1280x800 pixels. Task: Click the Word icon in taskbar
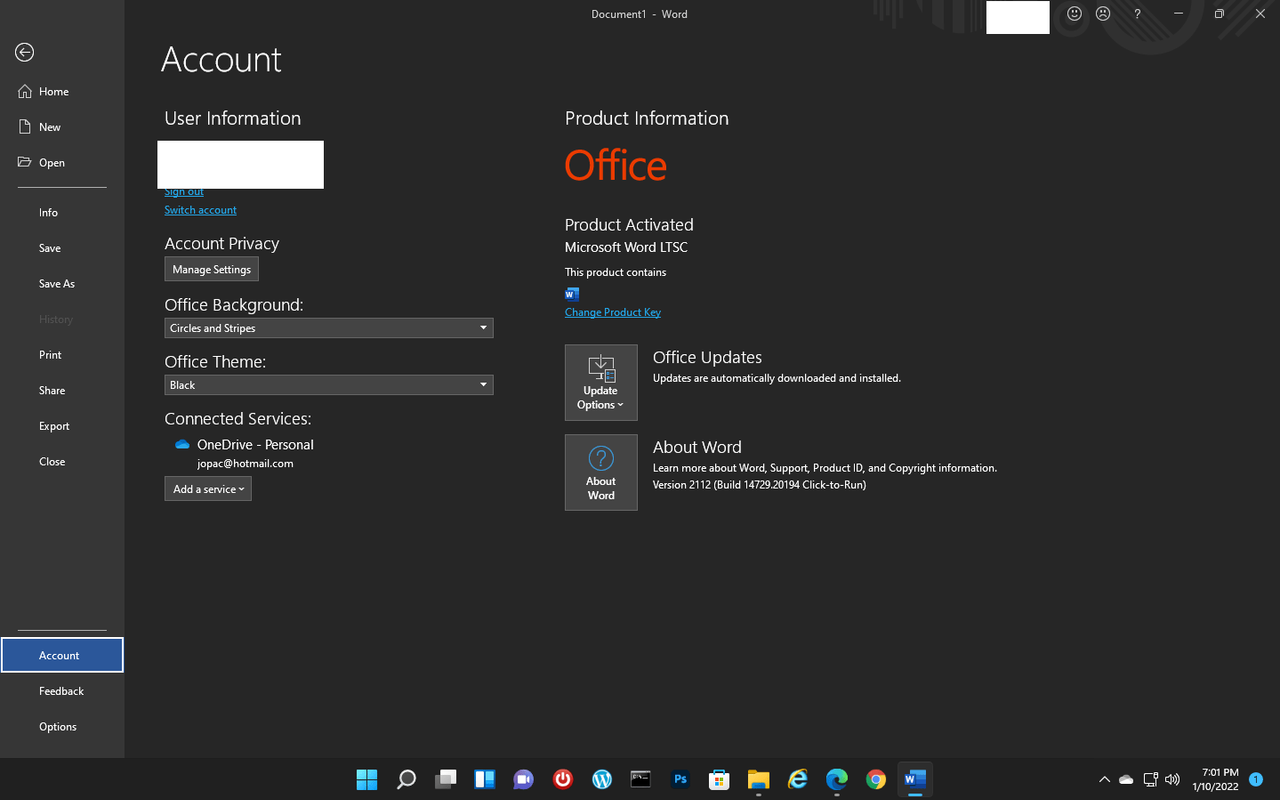click(915, 779)
